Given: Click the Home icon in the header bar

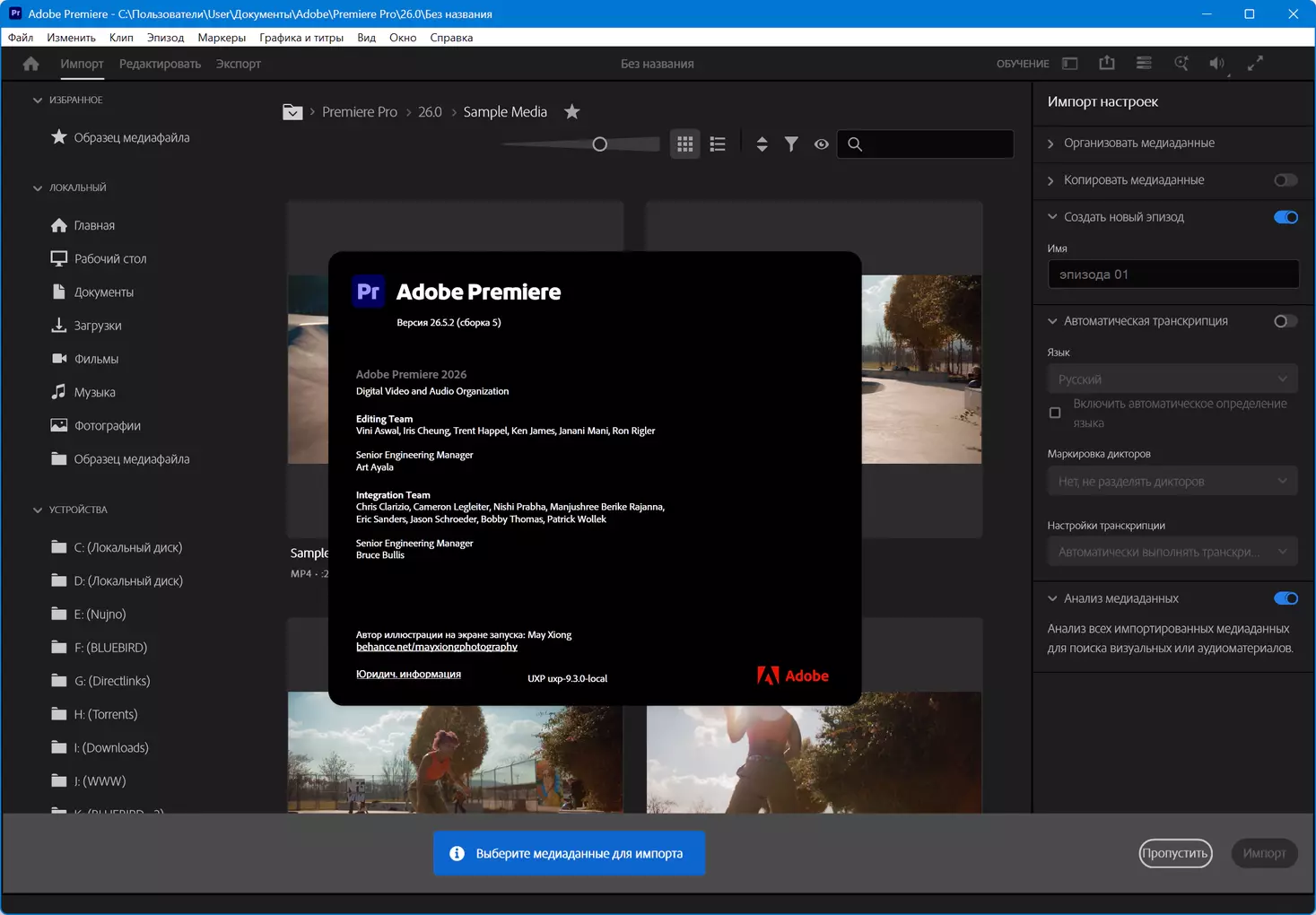Looking at the screenshot, I should coord(31,64).
